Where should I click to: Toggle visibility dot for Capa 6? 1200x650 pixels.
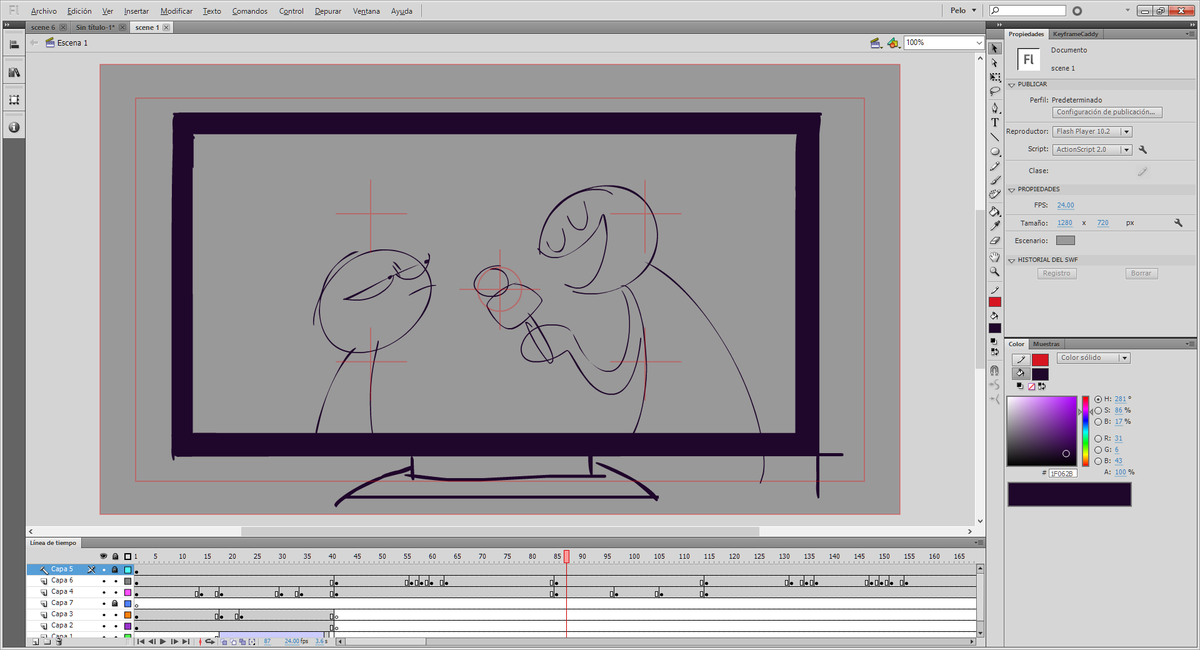[104, 581]
